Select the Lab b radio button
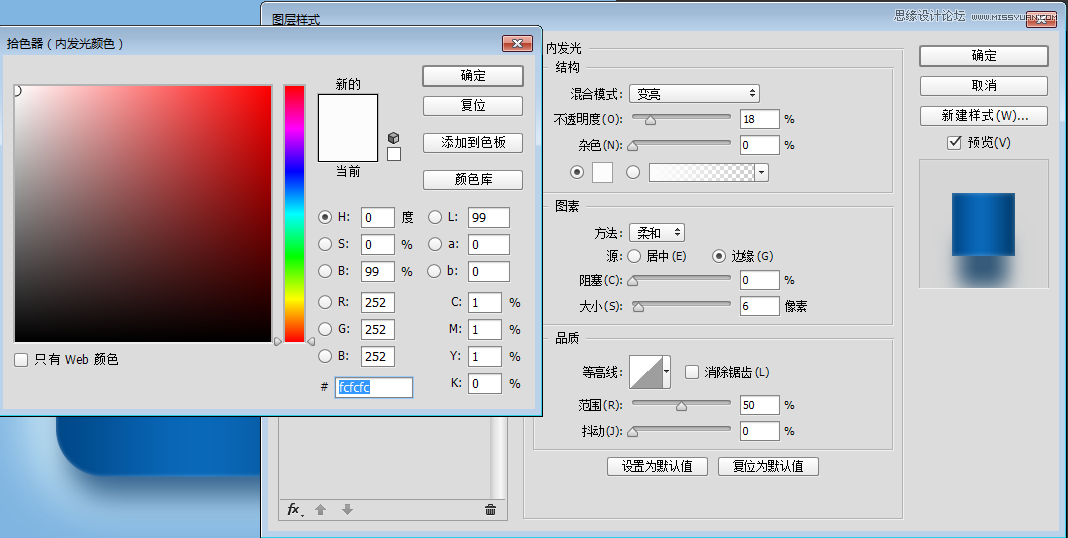Screen dimensions: 1068x538 pyautogui.click(x=435, y=271)
